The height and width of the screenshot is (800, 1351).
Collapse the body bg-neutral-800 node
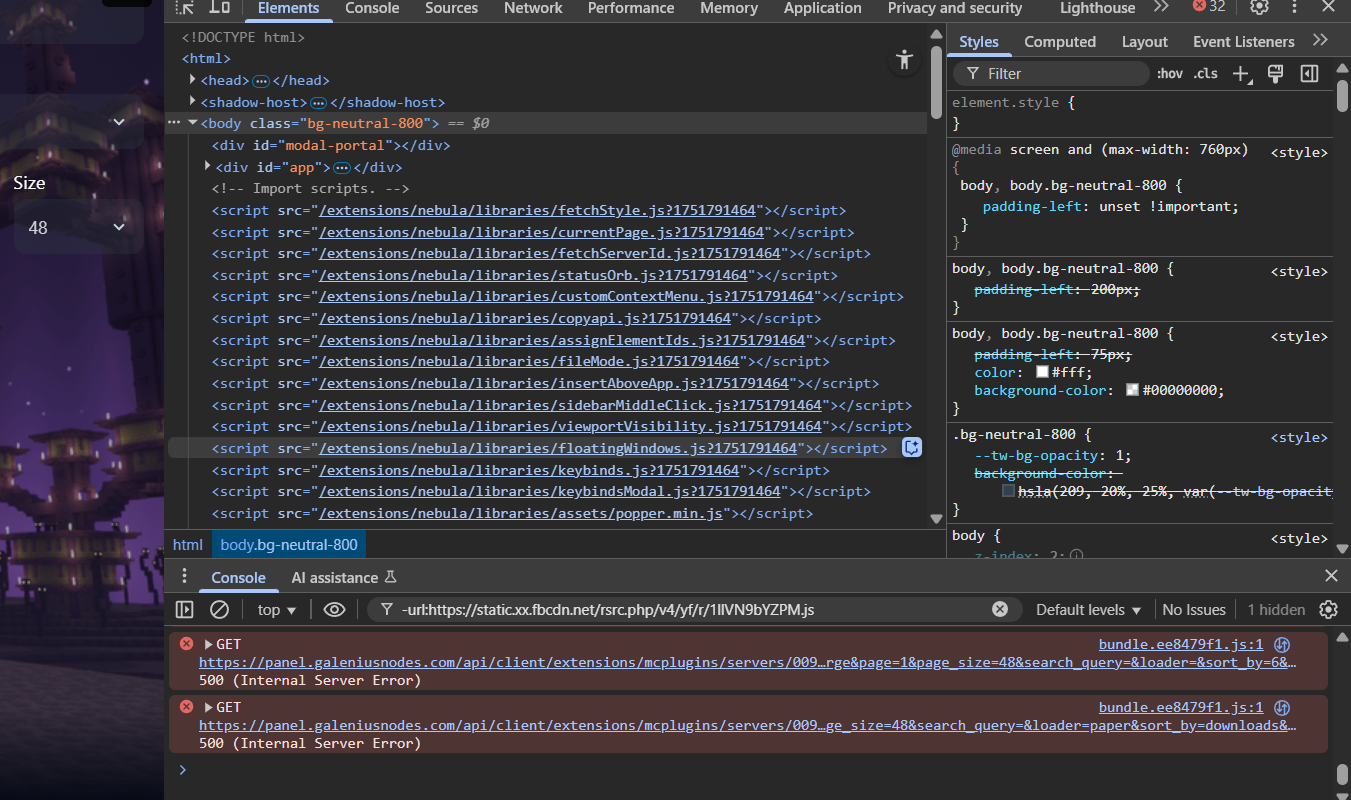point(193,123)
